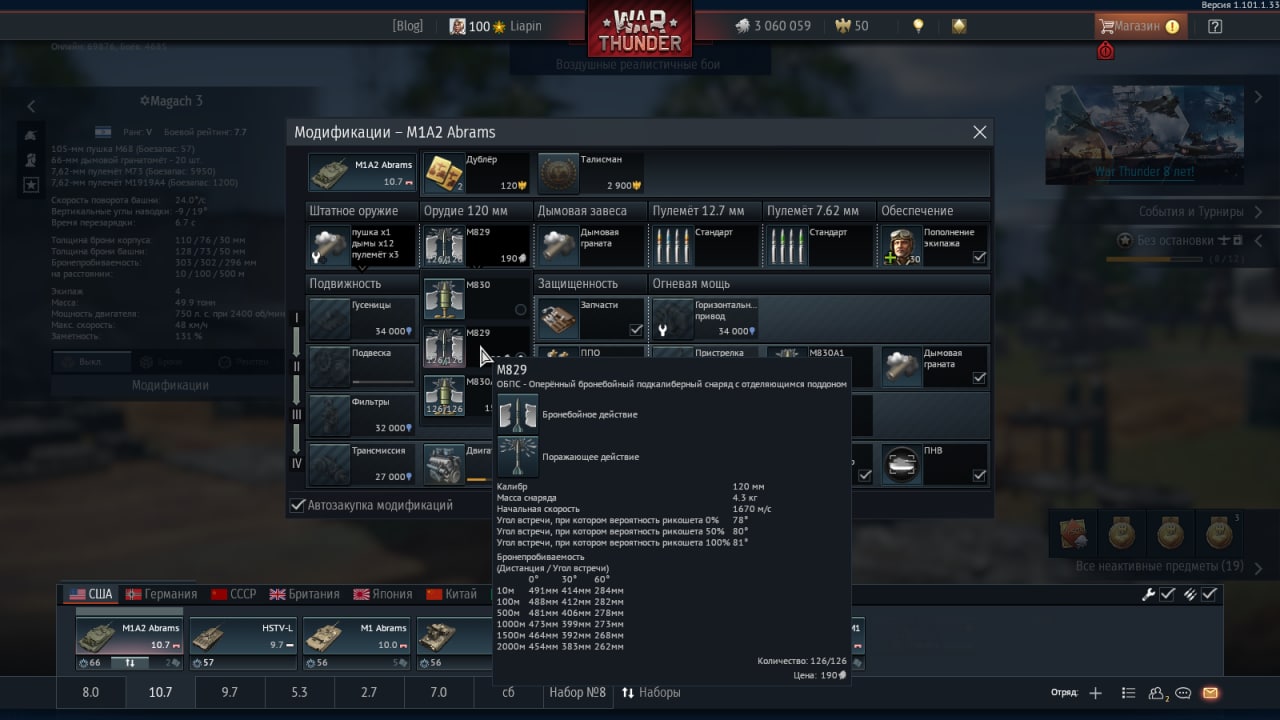Viewport: 1280px width, 720px height.
Task: Click the Трансмиссия transmission modification
Action: pyautogui.click(x=362, y=463)
